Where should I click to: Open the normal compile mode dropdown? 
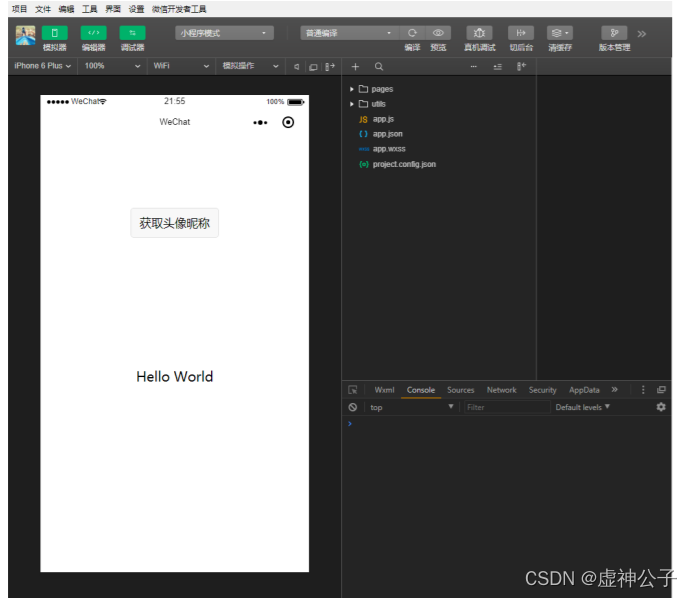tap(349, 33)
